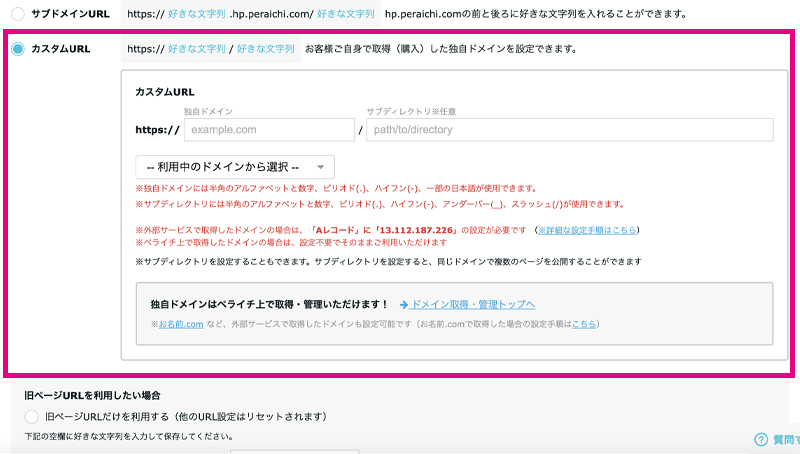Click the arrow icon beside ドメイン取得
The width and height of the screenshot is (800, 454).
click(403, 304)
